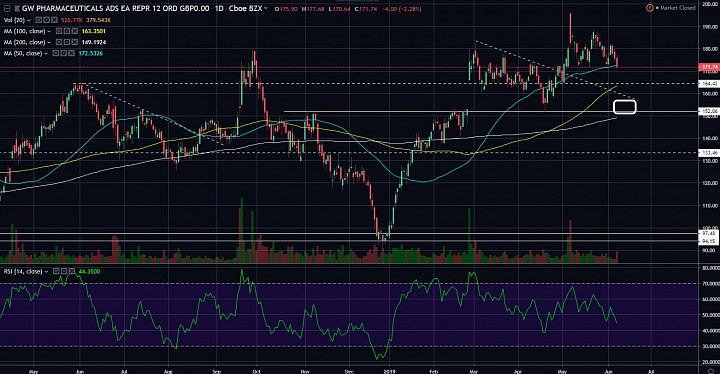
Task: Click the low price L170.64
Action: pos(340,9)
